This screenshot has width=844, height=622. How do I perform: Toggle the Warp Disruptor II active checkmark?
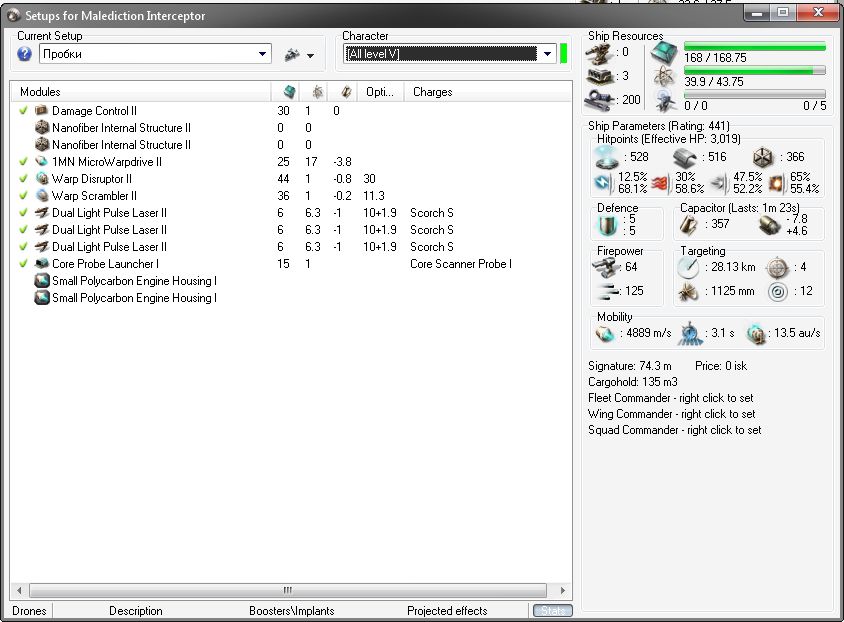click(23, 179)
